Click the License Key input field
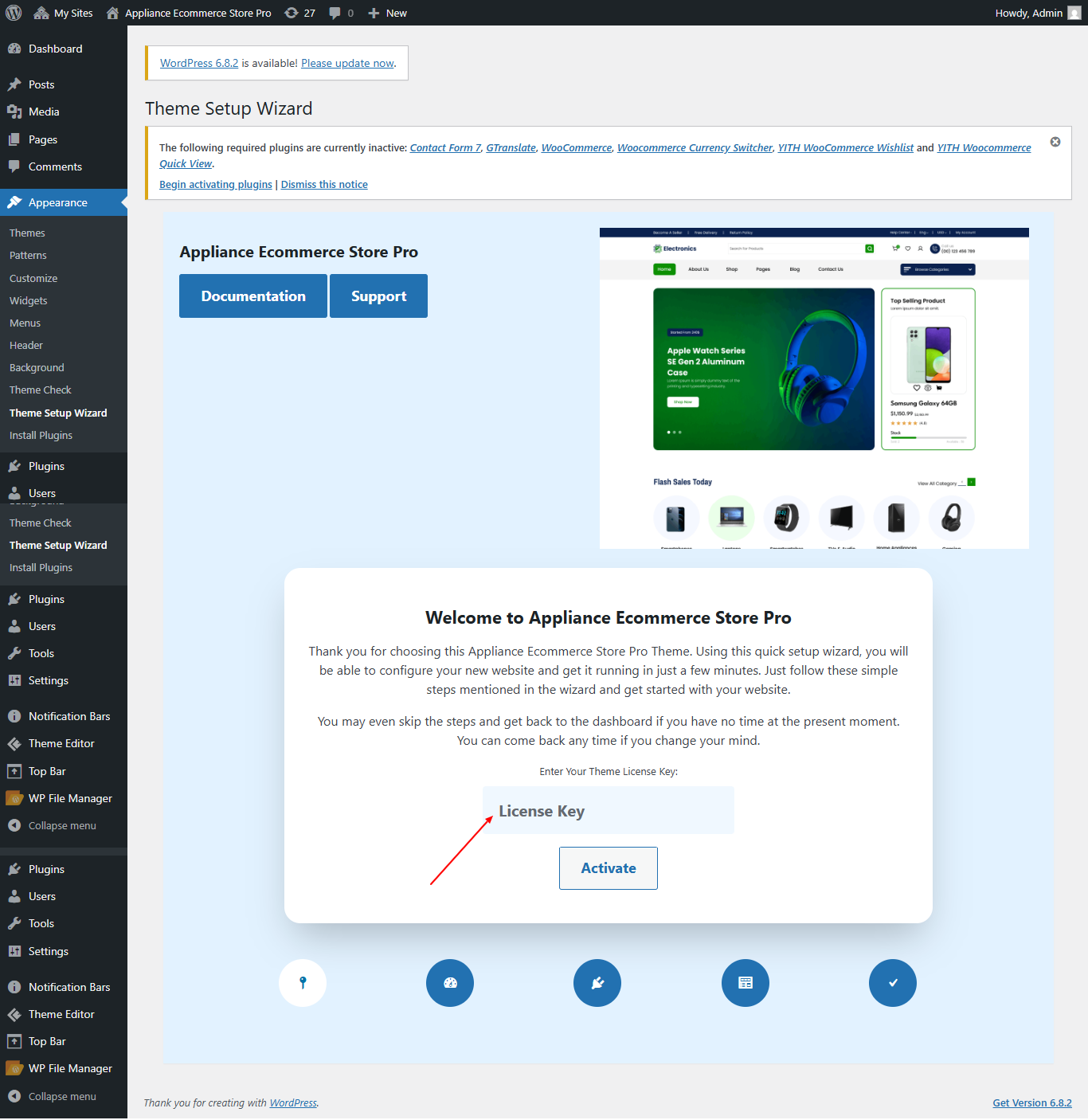 pyautogui.click(x=608, y=810)
